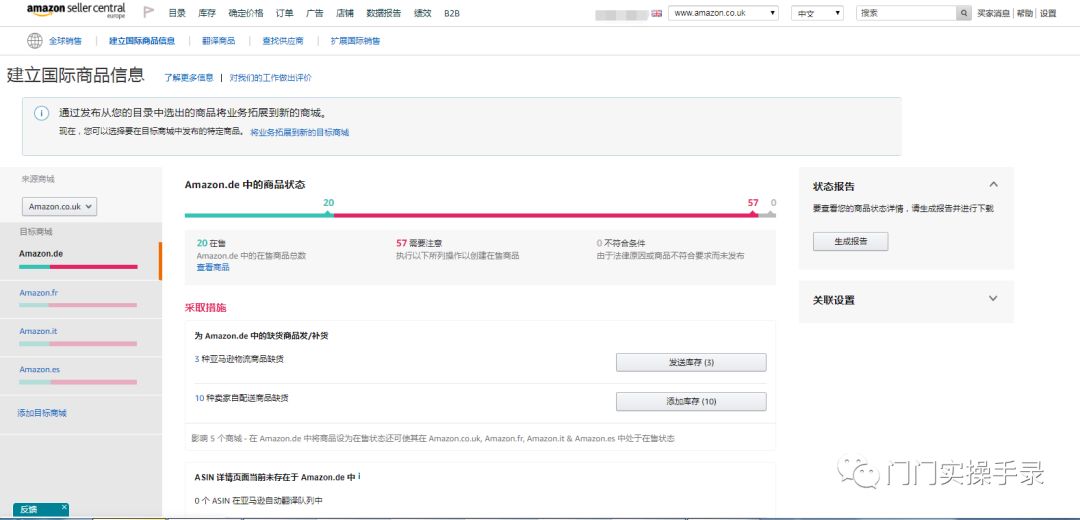Open the www.amazon.co.uk marketplace dropdown
The height and width of the screenshot is (520, 1080).
tap(723, 13)
